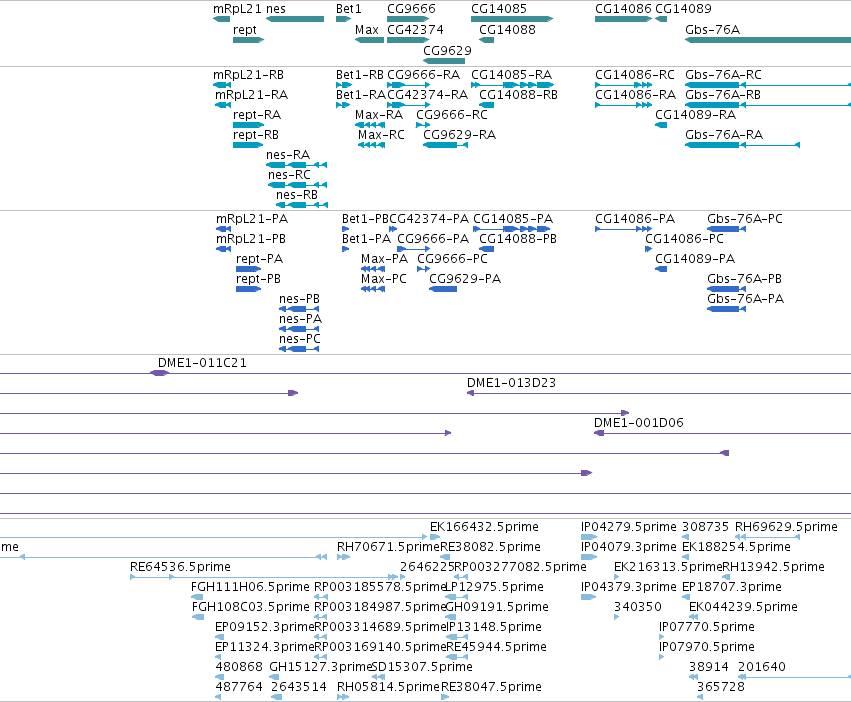Image resolution: width=851 pixels, height=702 pixels.
Task: Click transcript CG14086-RC label
Action: (x=634, y=75)
